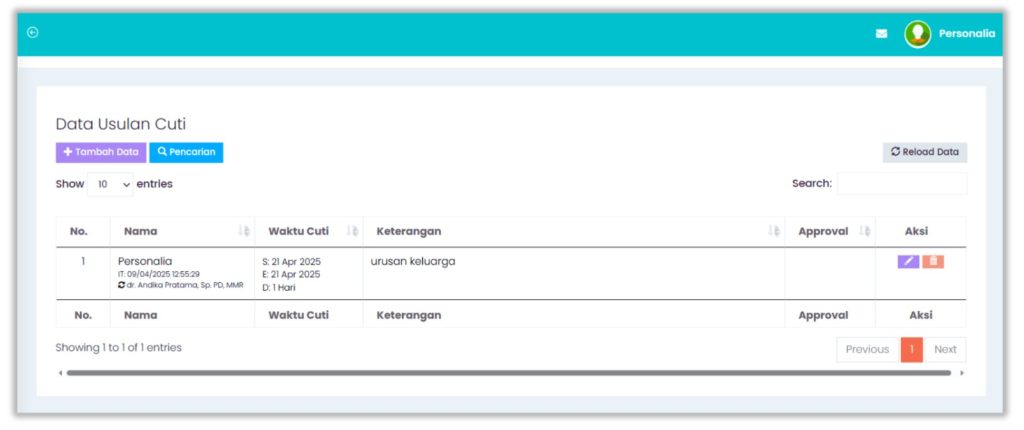The width and height of the screenshot is (1024, 430).
Task: Open the Show entries dropdown
Action: point(110,184)
